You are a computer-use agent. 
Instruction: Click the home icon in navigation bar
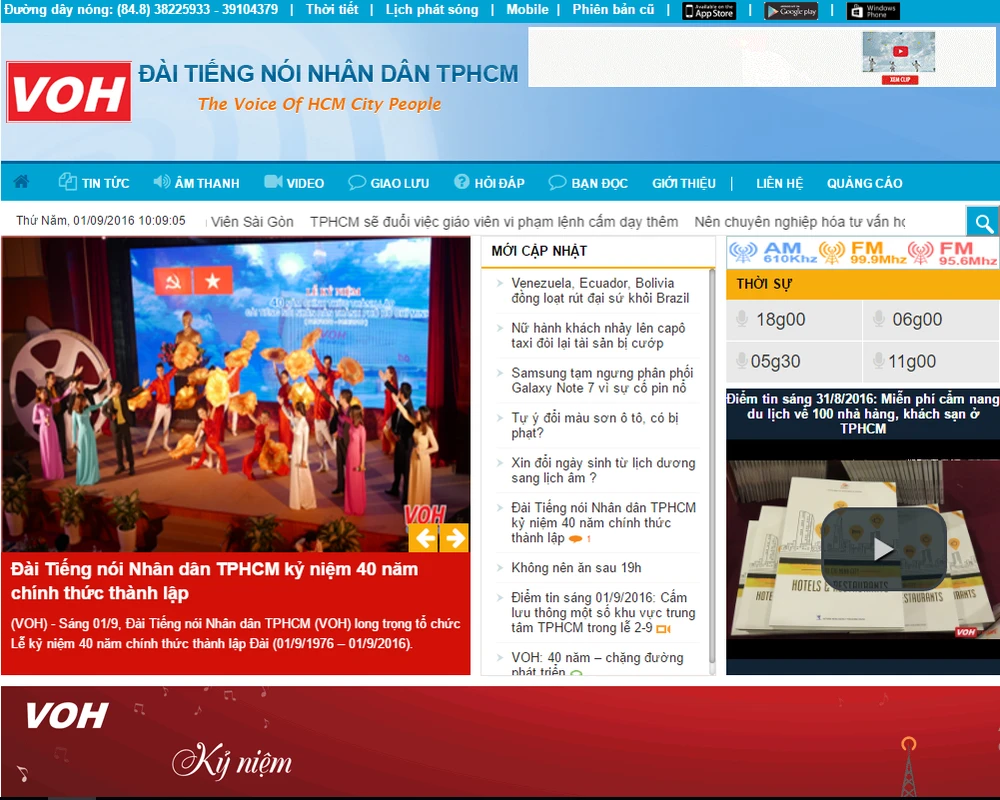click(21, 182)
